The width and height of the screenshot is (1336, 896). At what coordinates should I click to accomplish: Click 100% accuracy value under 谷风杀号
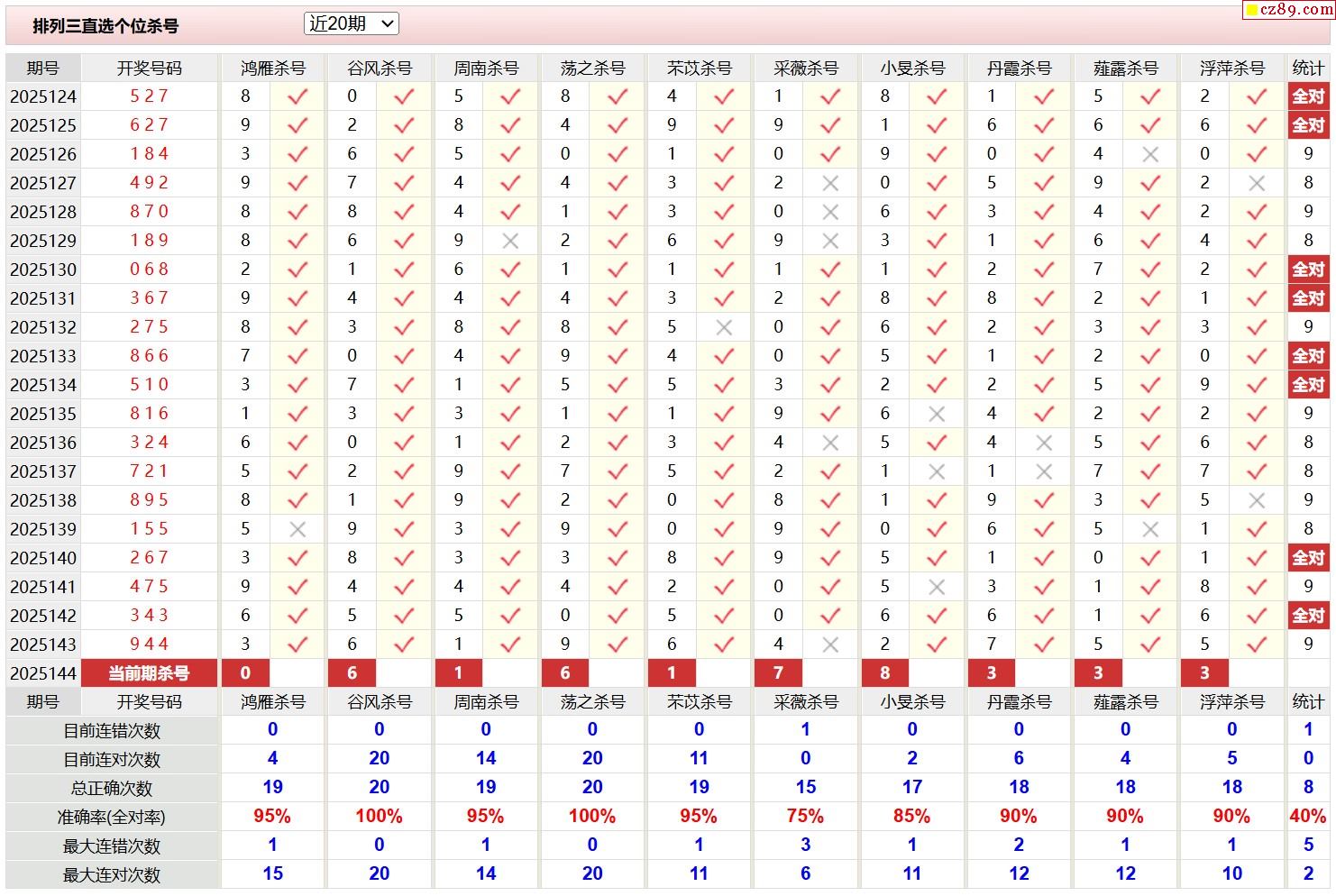[x=379, y=817]
